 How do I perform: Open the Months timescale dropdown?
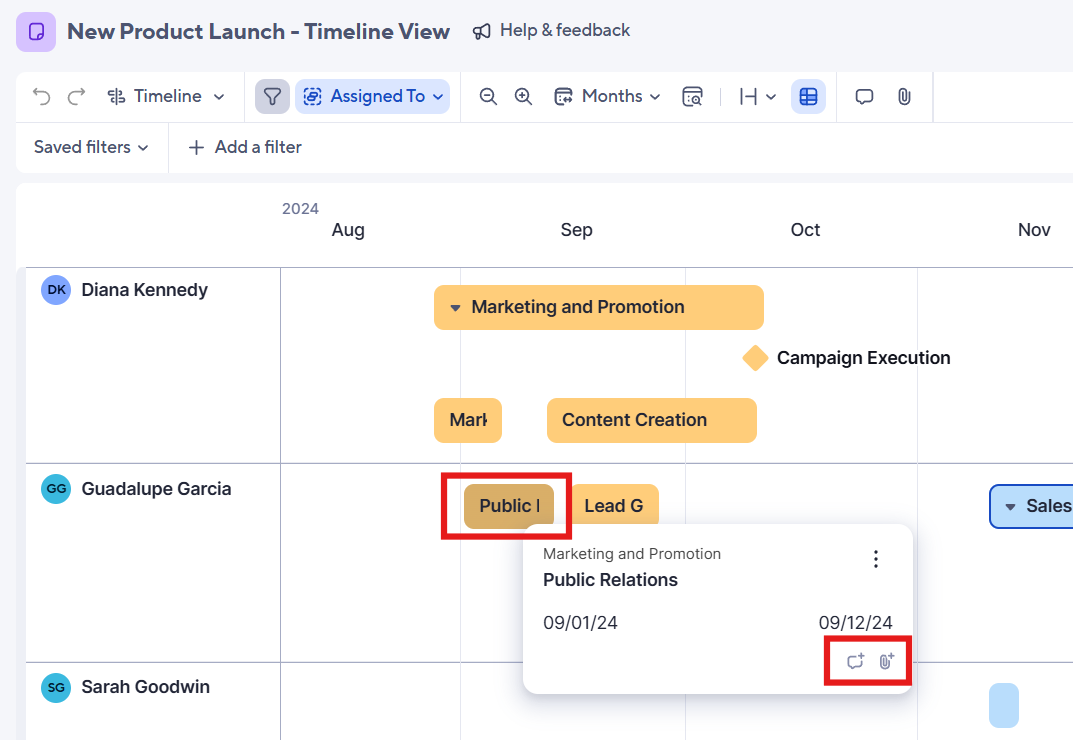608,96
